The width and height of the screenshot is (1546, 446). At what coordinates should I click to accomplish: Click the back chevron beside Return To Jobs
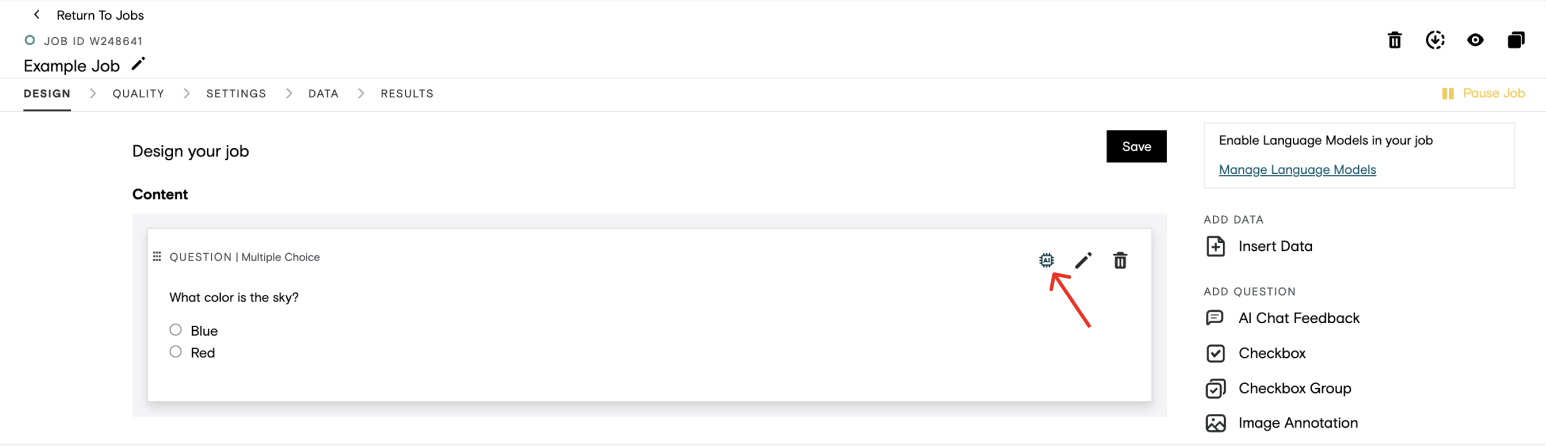[37, 15]
